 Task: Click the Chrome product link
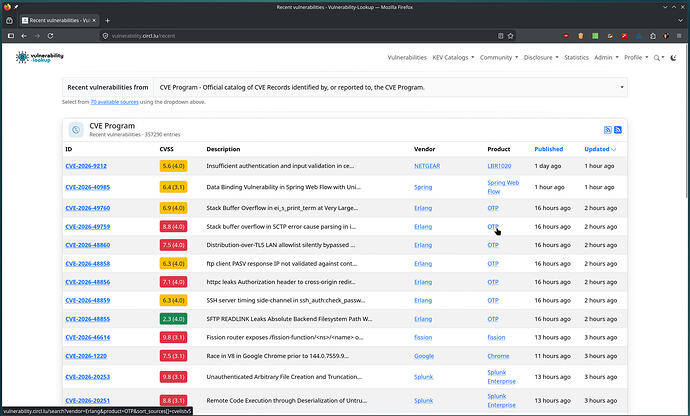click(x=498, y=356)
